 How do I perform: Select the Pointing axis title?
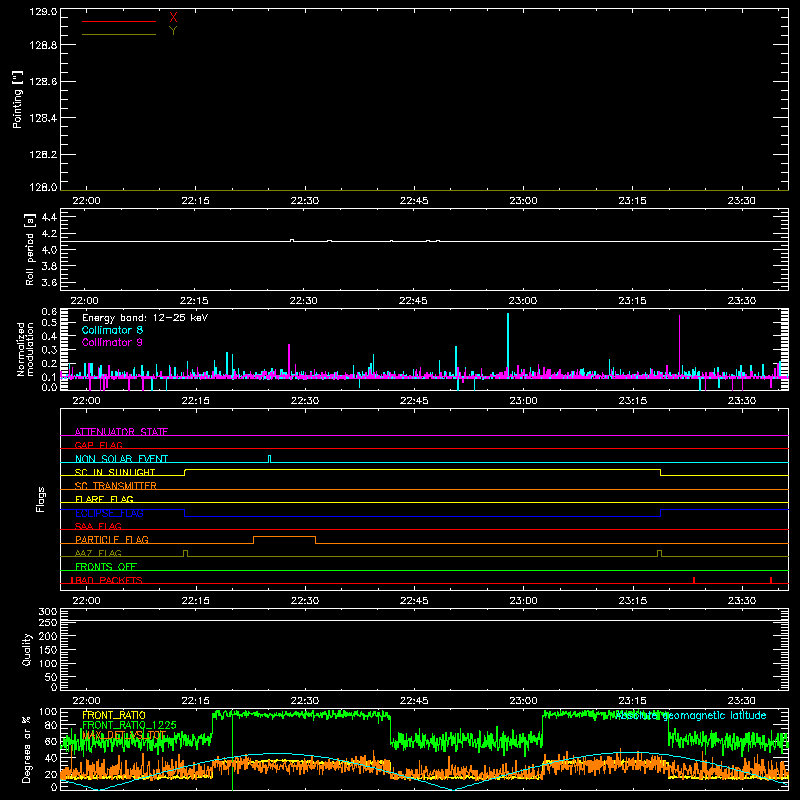pyautogui.click(x=17, y=99)
